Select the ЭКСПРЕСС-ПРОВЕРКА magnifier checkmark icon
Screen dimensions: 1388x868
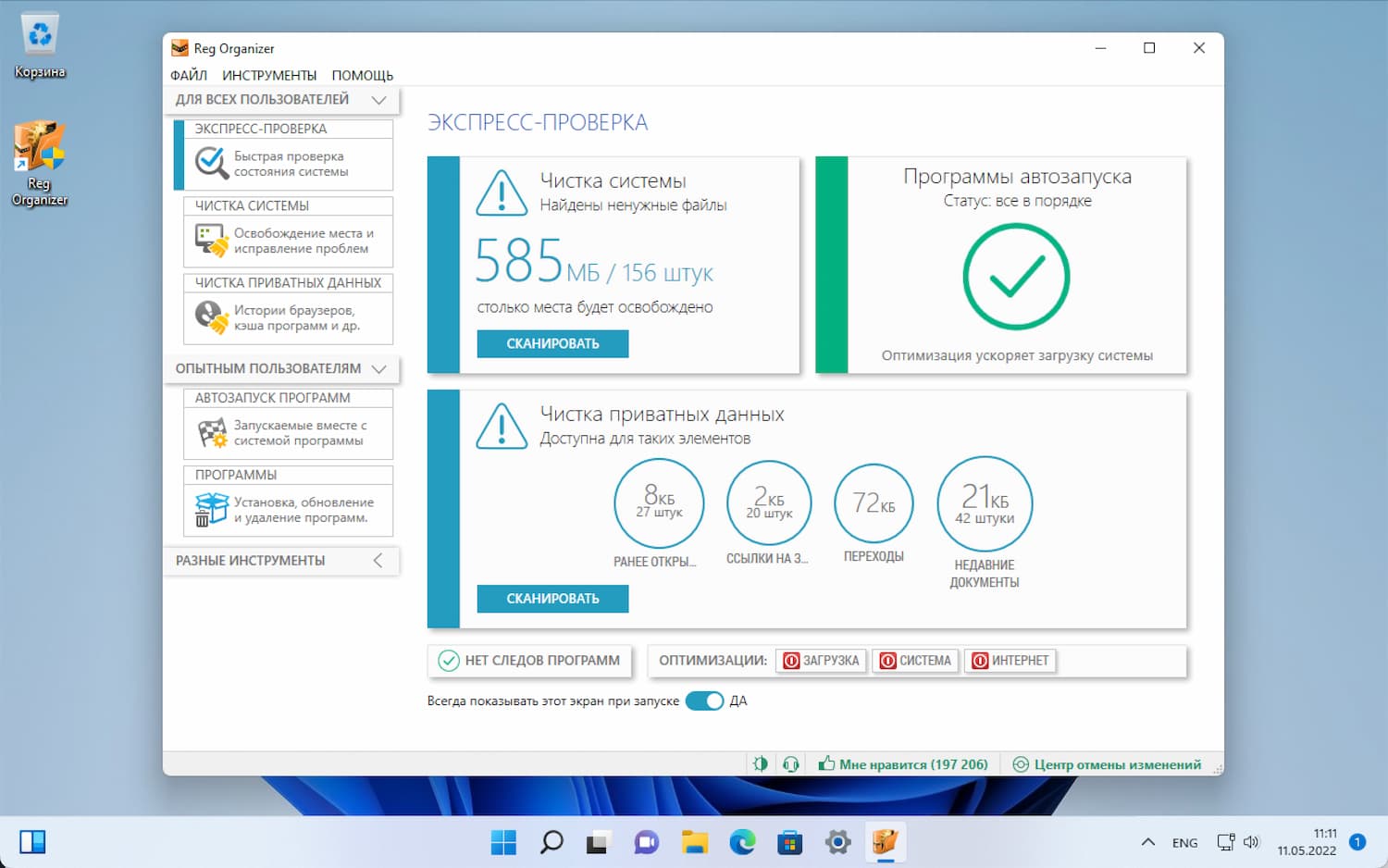click(x=212, y=163)
